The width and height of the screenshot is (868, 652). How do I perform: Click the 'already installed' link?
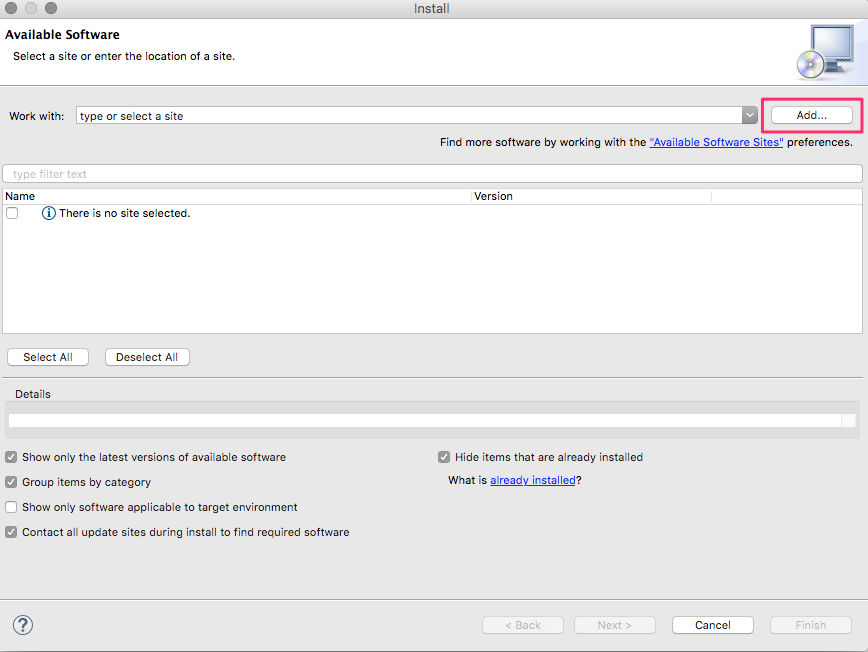point(532,480)
